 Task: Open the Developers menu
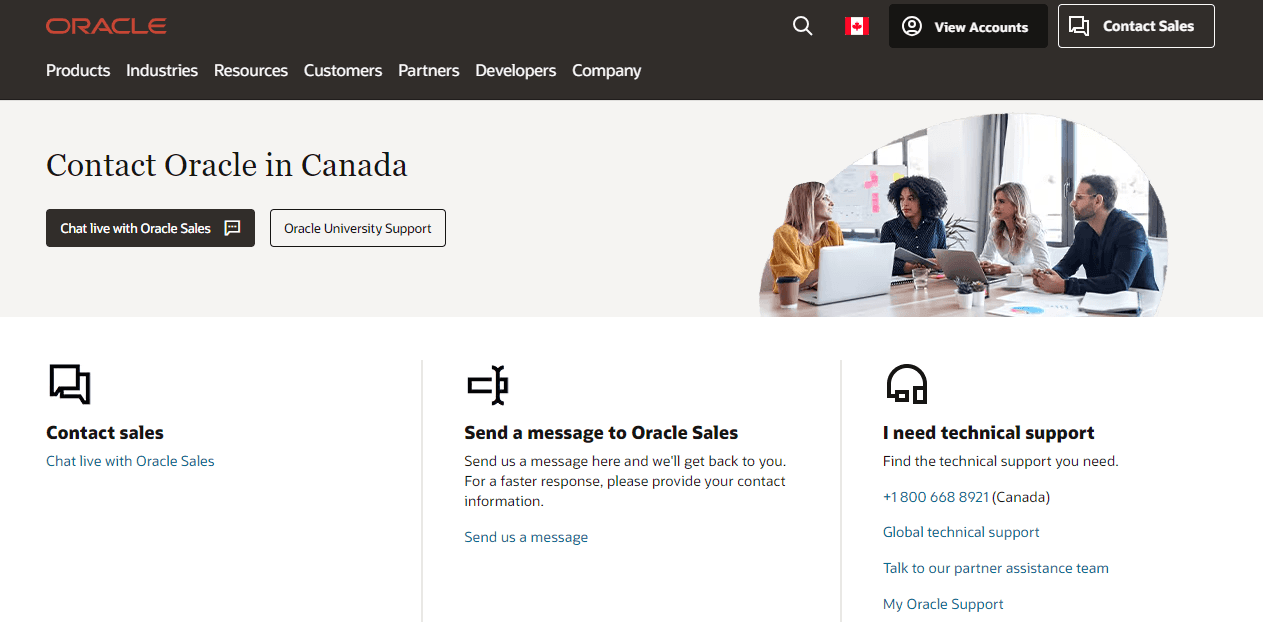pyautogui.click(x=516, y=70)
